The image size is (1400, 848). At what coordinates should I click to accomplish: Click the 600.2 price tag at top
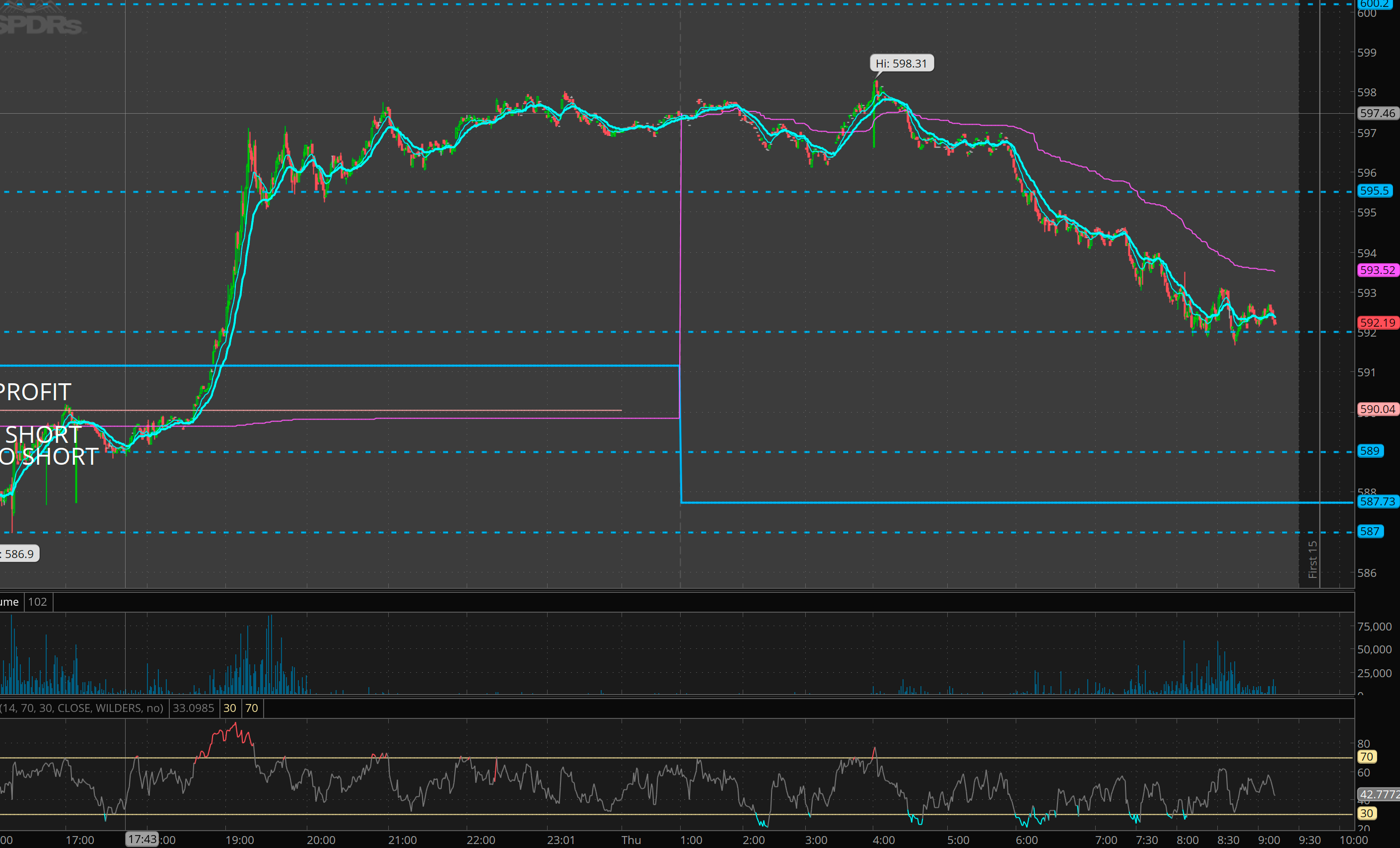coord(1374,4)
